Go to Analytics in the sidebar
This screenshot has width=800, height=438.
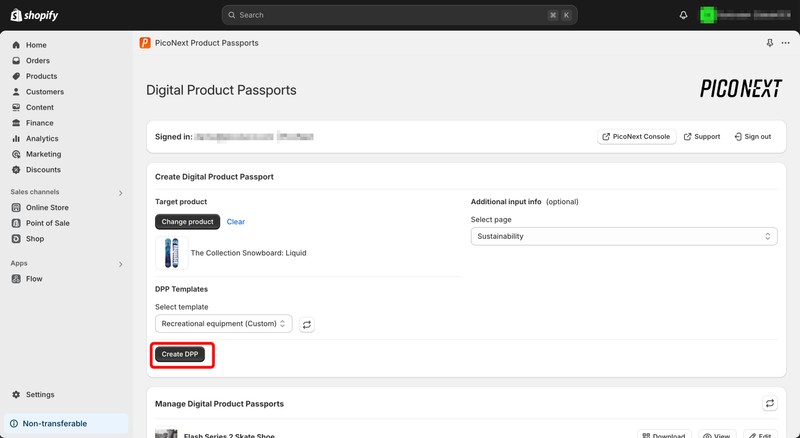41,139
